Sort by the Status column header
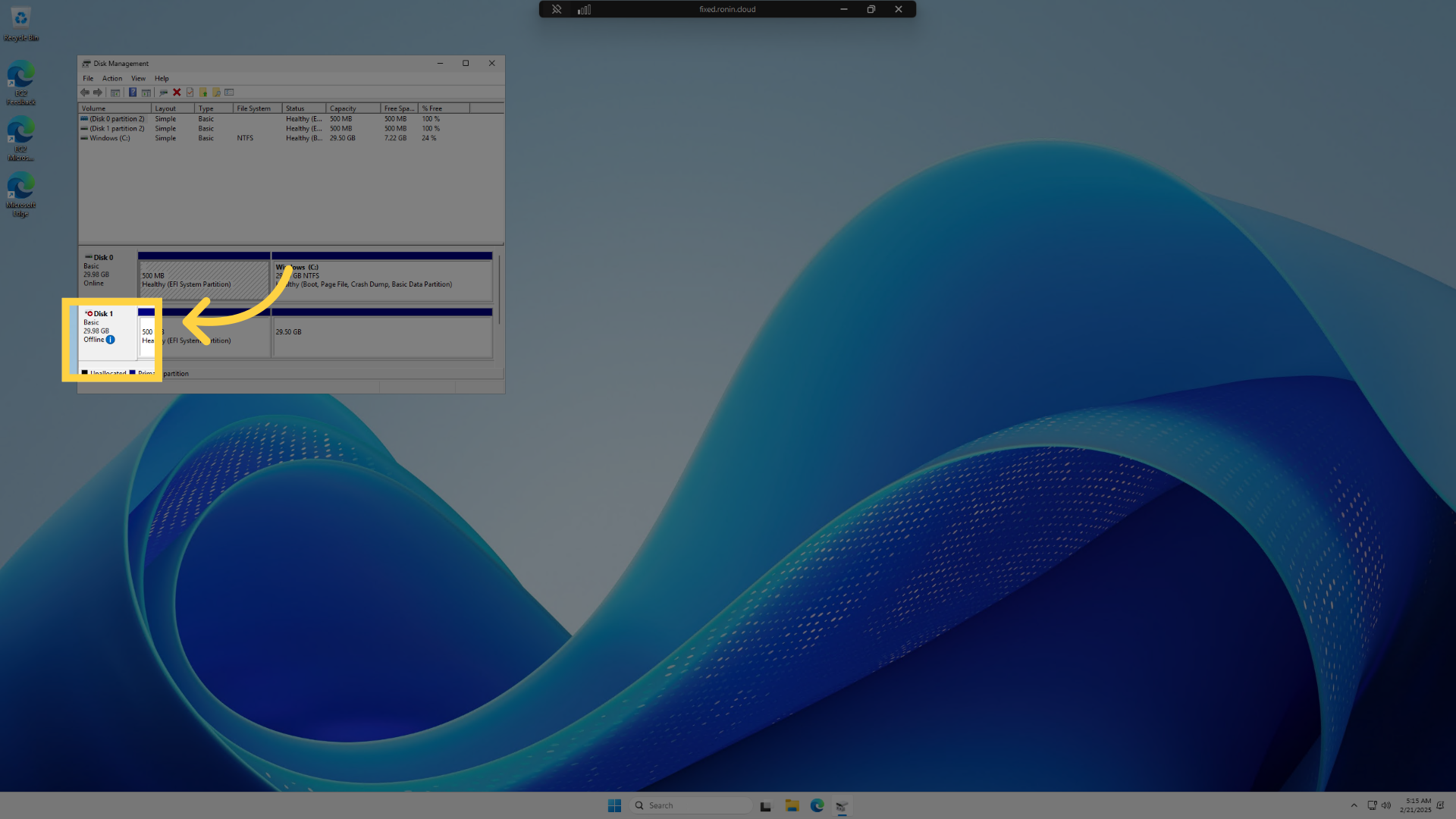Image resolution: width=1456 pixels, height=819 pixels. [x=304, y=108]
